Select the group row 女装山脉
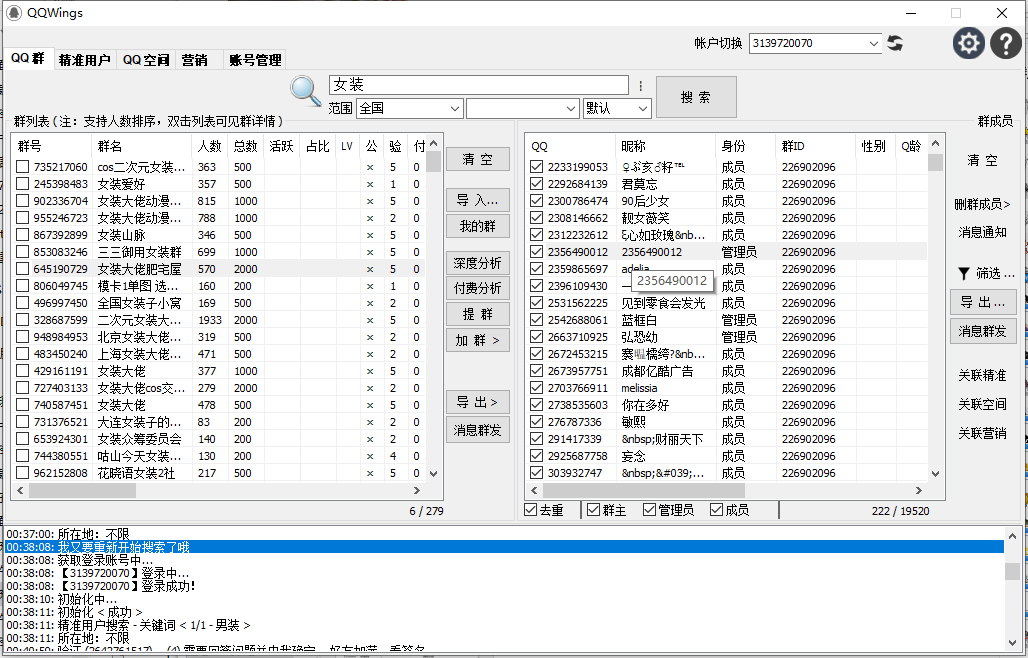The width and height of the screenshot is (1028, 658). (220, 235)
